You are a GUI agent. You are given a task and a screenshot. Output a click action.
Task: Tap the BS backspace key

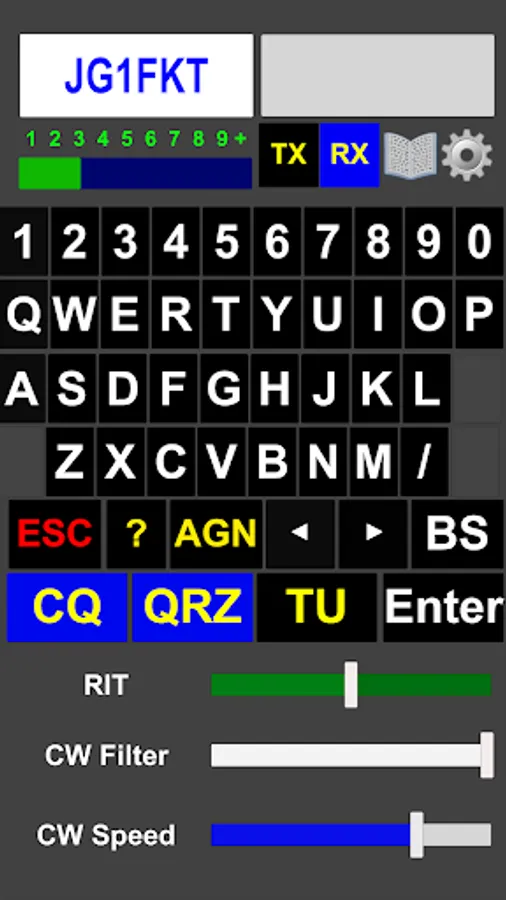click(457, 533)
